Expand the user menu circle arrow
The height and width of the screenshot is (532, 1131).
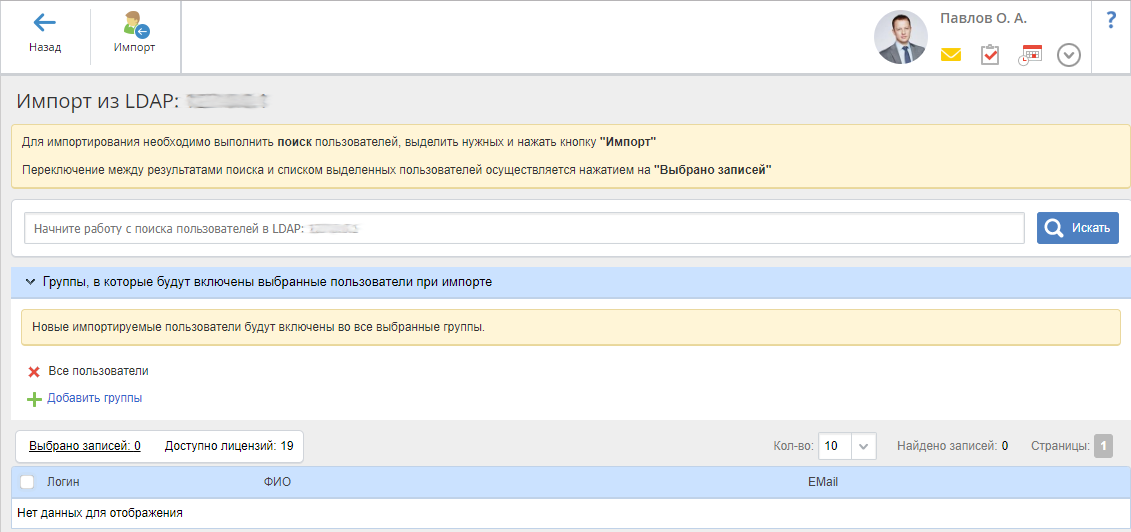click(x=1069, y=55)
